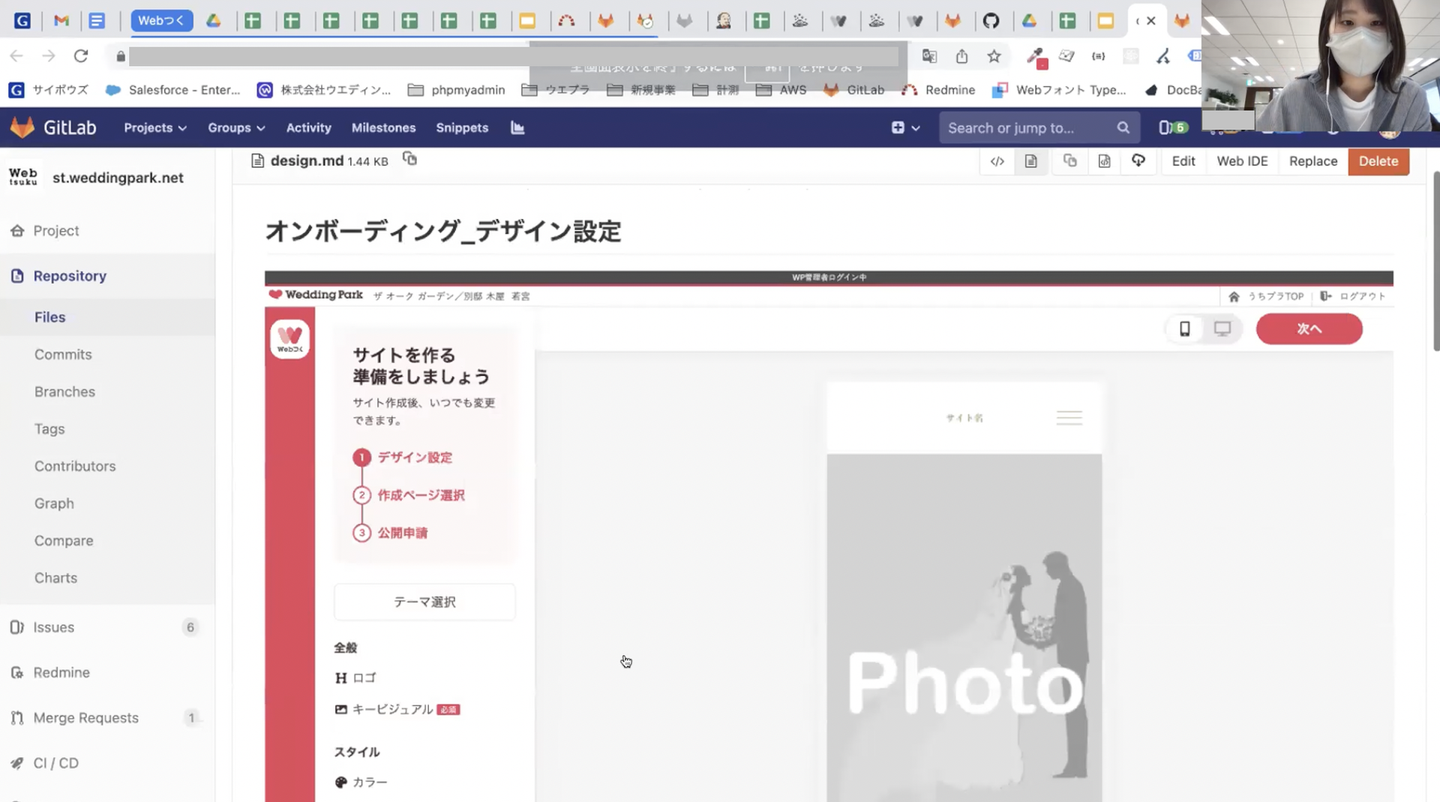The width and height of the screenshot is (1440, 802).
Task: Open the Groups dropdown menu
Action: (236, 128)
